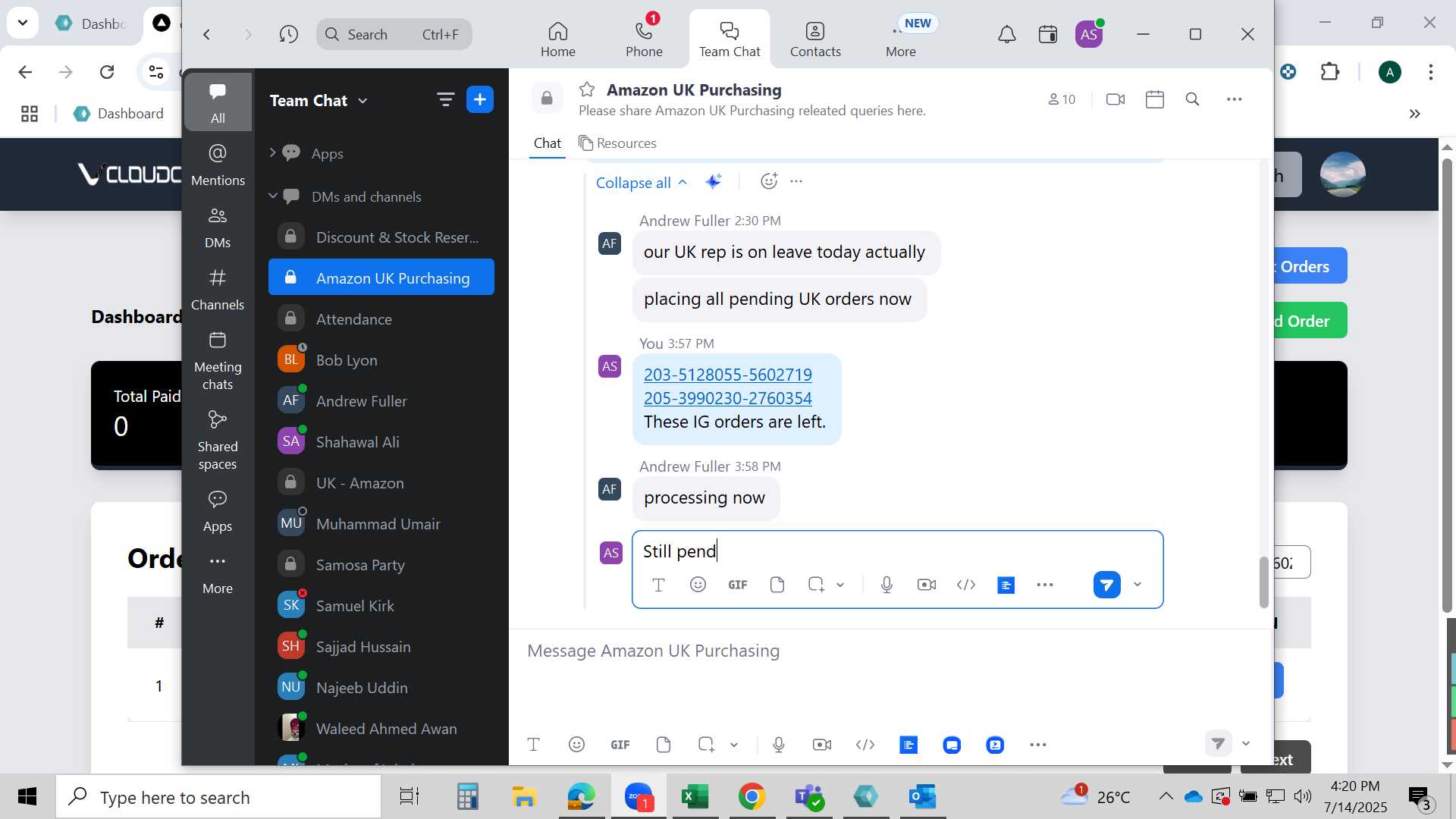Switch to the Phone tab
This screenshot has width=1456, height=819.
click(644, 39)
